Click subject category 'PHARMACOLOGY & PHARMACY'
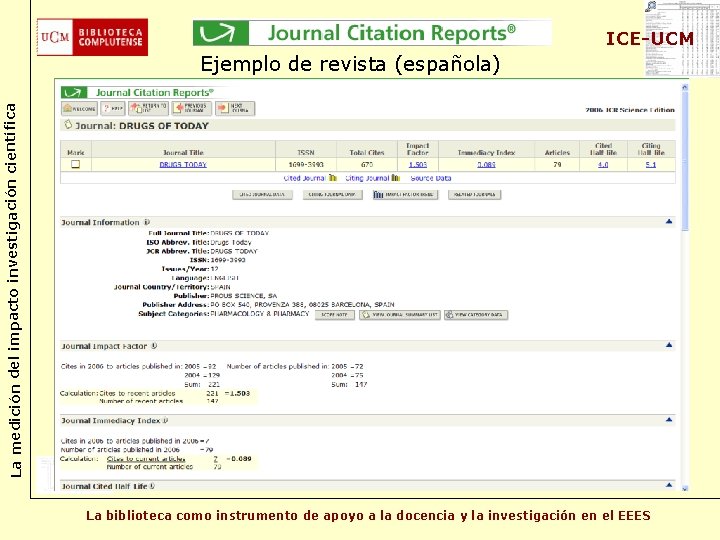720x540 pixels. tap(259, 314)
